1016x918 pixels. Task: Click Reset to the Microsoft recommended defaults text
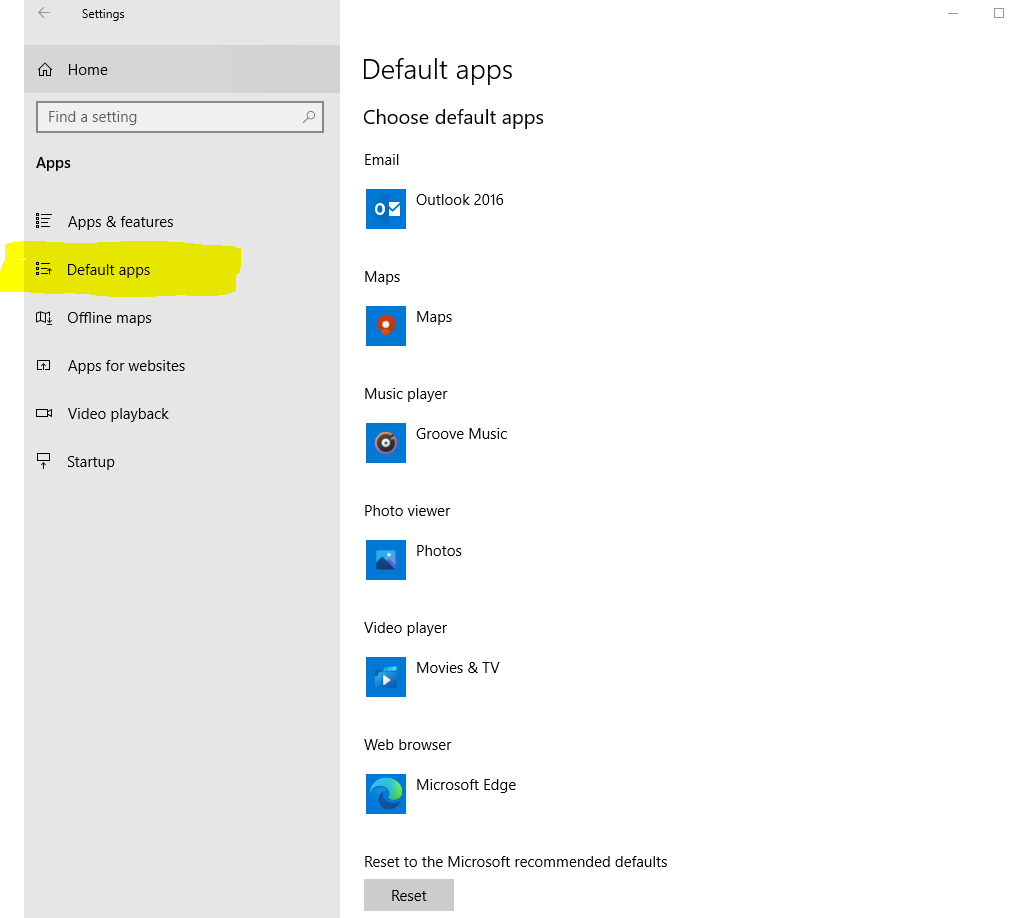[x=516, y=862]
